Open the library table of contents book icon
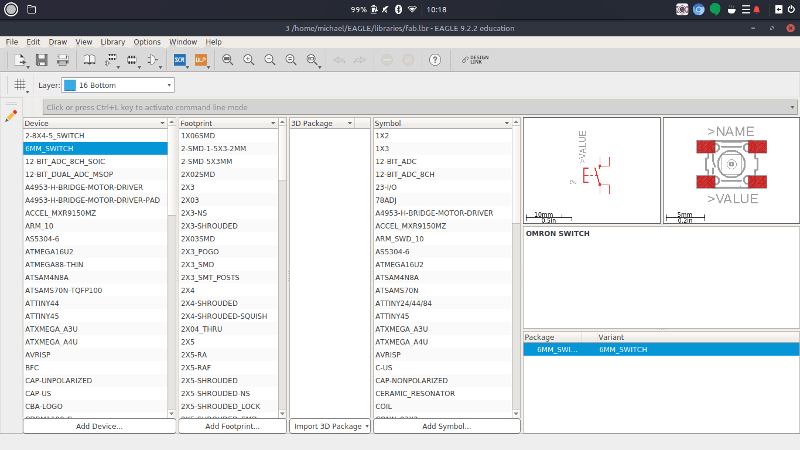 [89, 60]
